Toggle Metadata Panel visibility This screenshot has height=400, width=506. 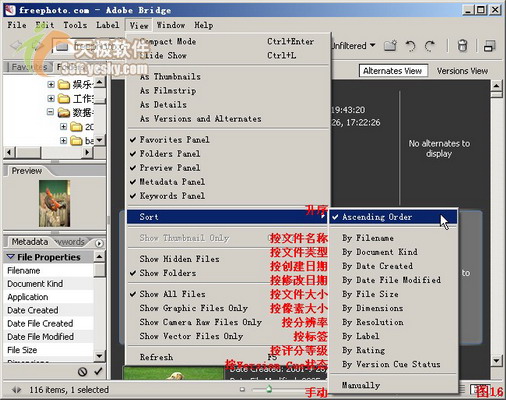click(228, 182)
